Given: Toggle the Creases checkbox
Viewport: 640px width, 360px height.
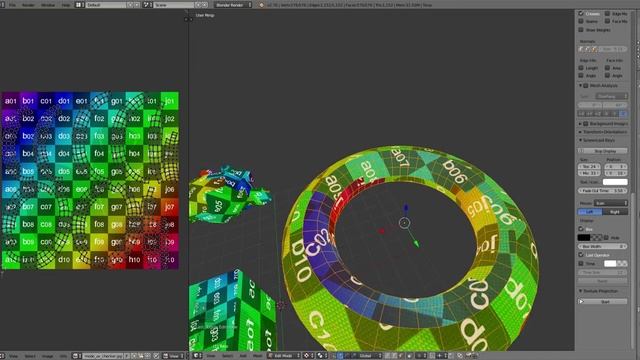Looking at the screenshot, I should tap(581, 13).
